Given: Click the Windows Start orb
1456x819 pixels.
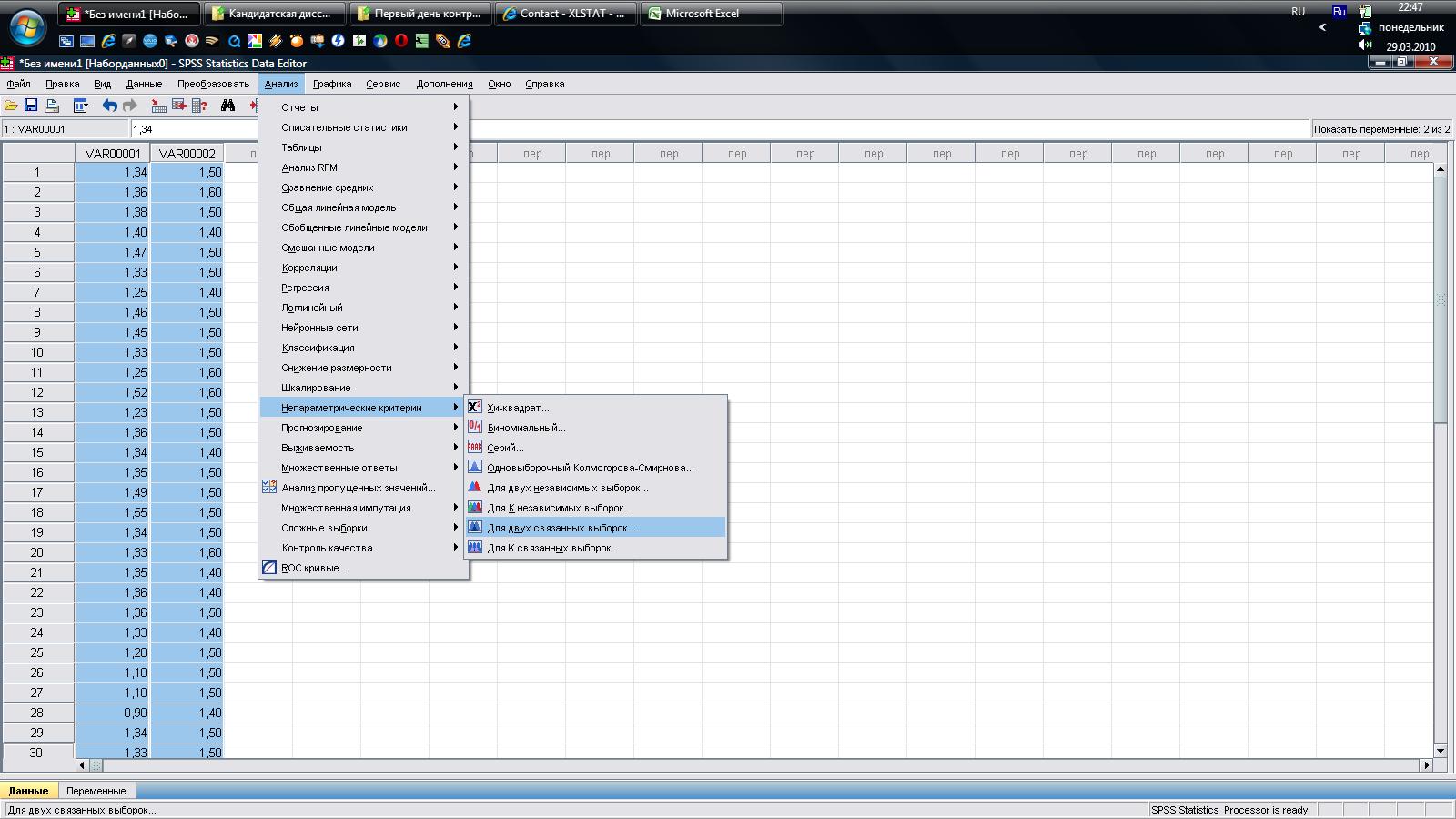Looking at the screenshot, I should (26, 28).
